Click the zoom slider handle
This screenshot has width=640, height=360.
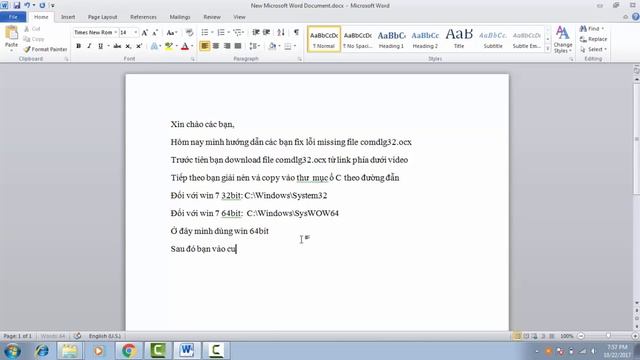[608, 336]
